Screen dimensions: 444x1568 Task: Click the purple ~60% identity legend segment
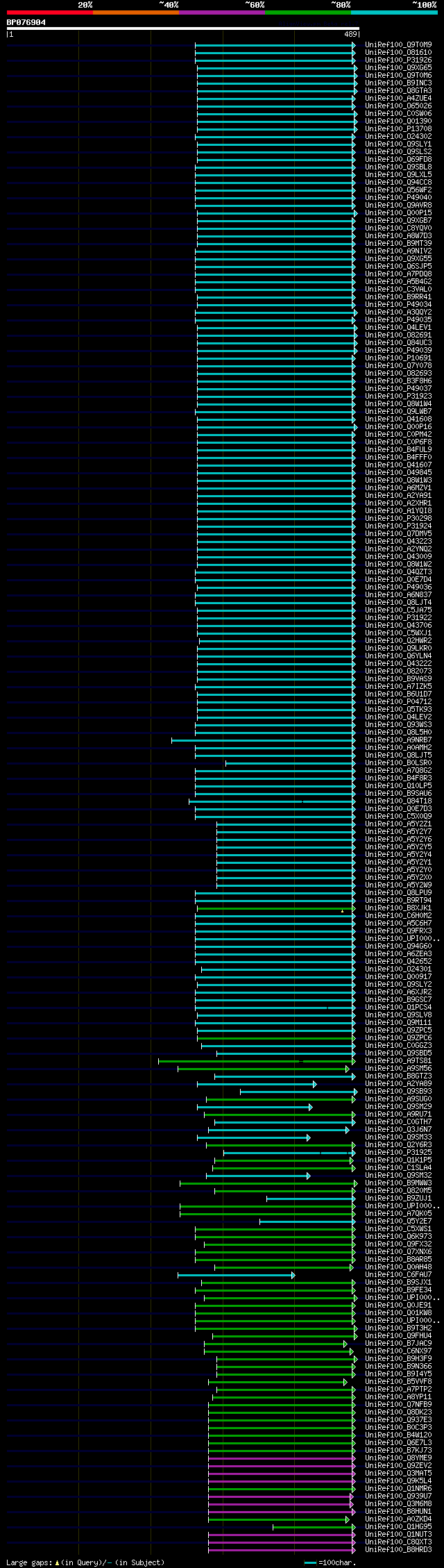(222, 12)
